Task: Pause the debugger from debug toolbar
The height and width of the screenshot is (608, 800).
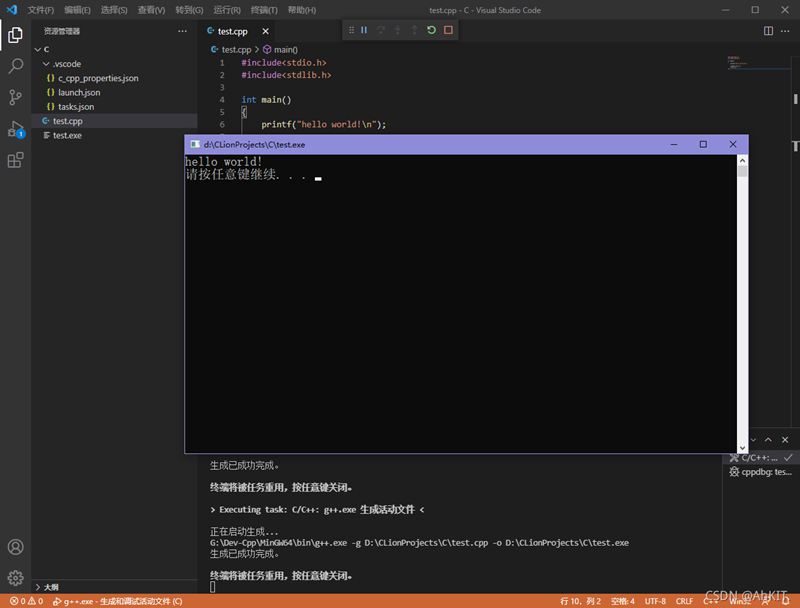Action: [364, 30]
